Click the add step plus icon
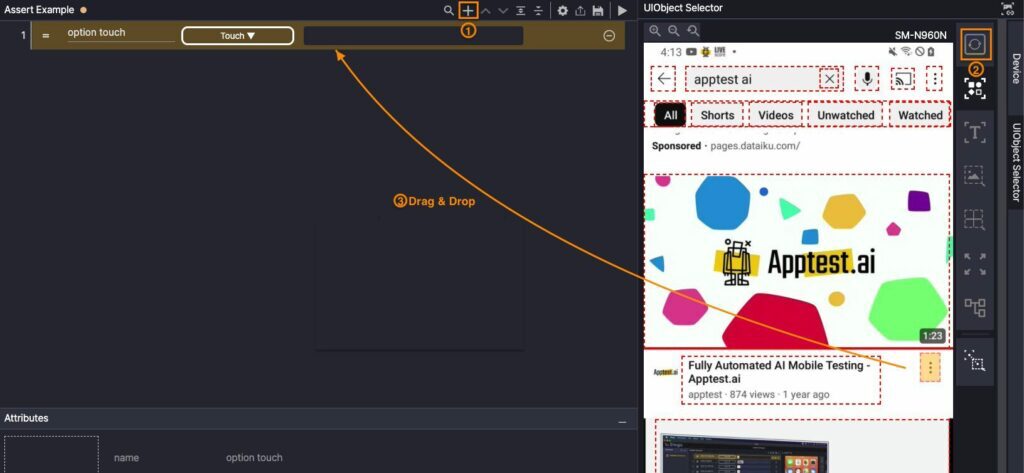Viewport: 1024px width, 473px height. 467,10
